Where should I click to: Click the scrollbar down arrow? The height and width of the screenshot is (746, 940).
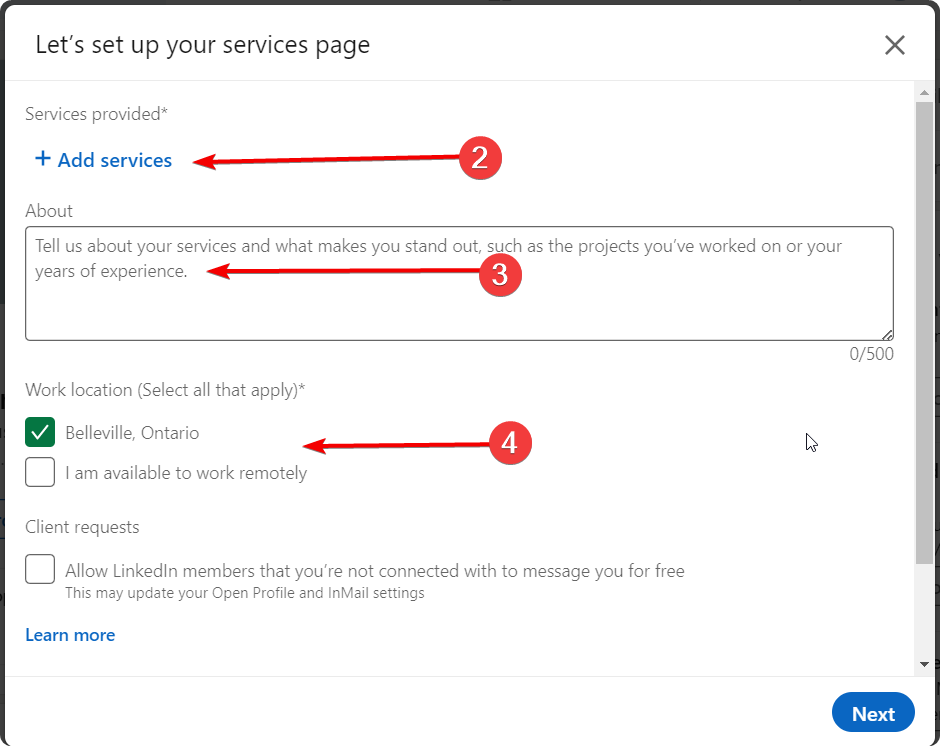click(x=925, y=664)
